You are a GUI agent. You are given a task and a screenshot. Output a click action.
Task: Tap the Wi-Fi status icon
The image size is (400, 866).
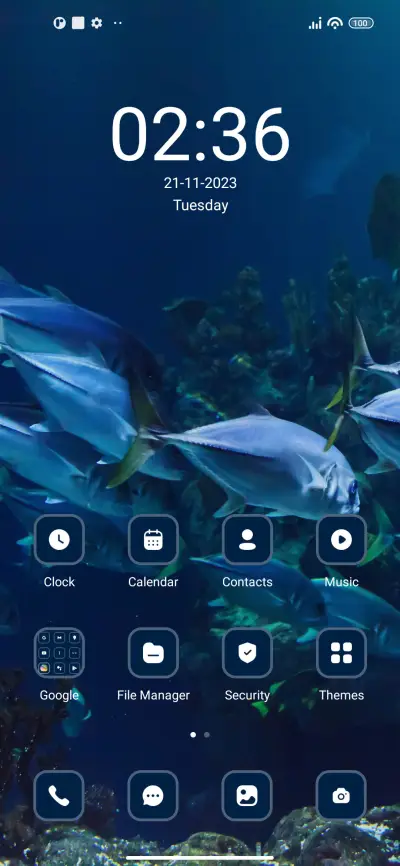(x=335, y=23)
